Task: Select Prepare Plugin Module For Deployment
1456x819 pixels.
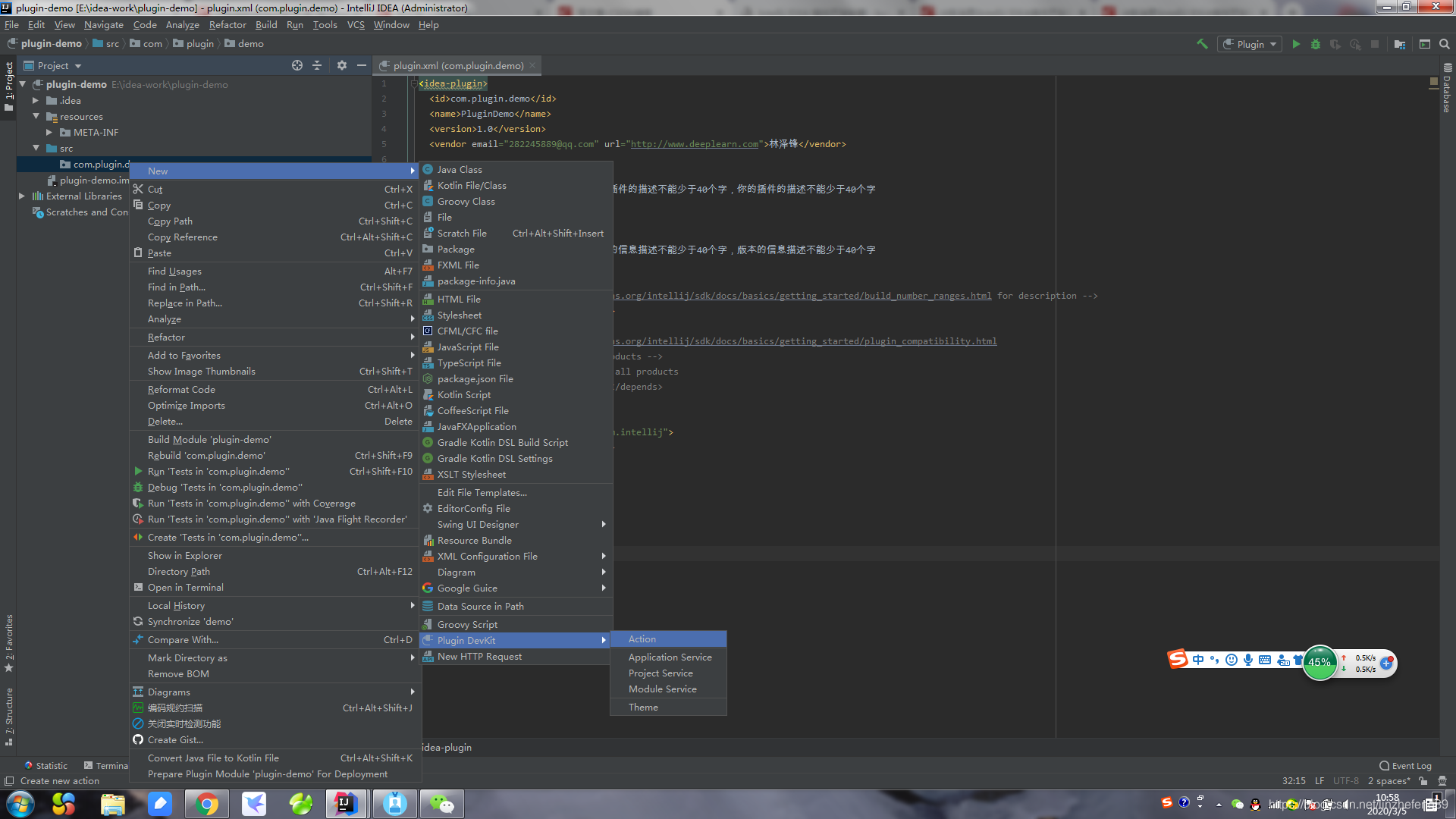Action: (275, 773)
